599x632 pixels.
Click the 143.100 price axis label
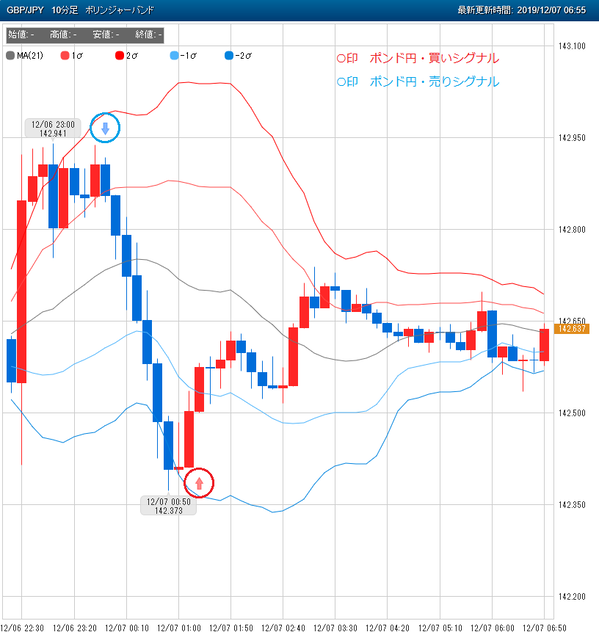coord(572,46)
